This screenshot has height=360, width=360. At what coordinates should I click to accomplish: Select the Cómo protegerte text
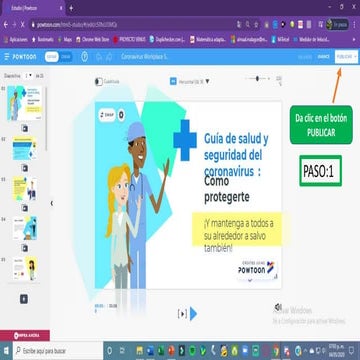pos(227,189)
